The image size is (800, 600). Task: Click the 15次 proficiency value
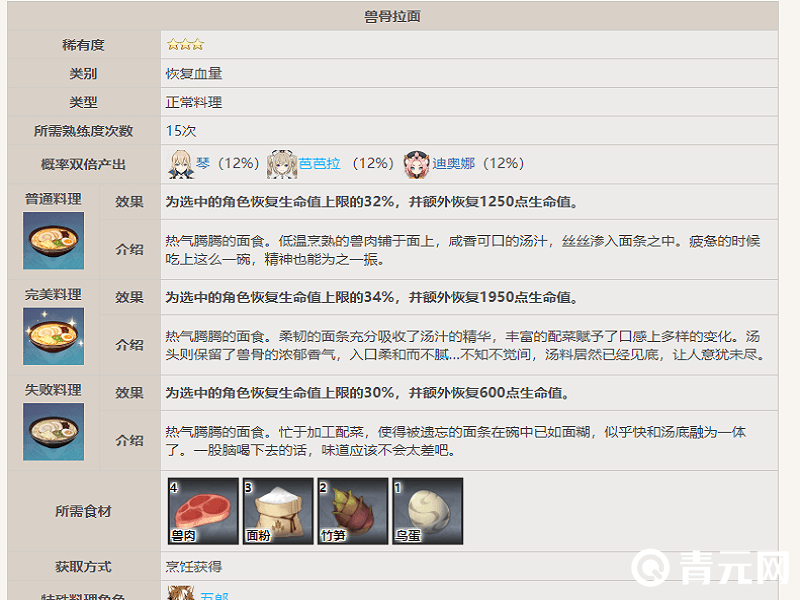(x=181, y=131)
